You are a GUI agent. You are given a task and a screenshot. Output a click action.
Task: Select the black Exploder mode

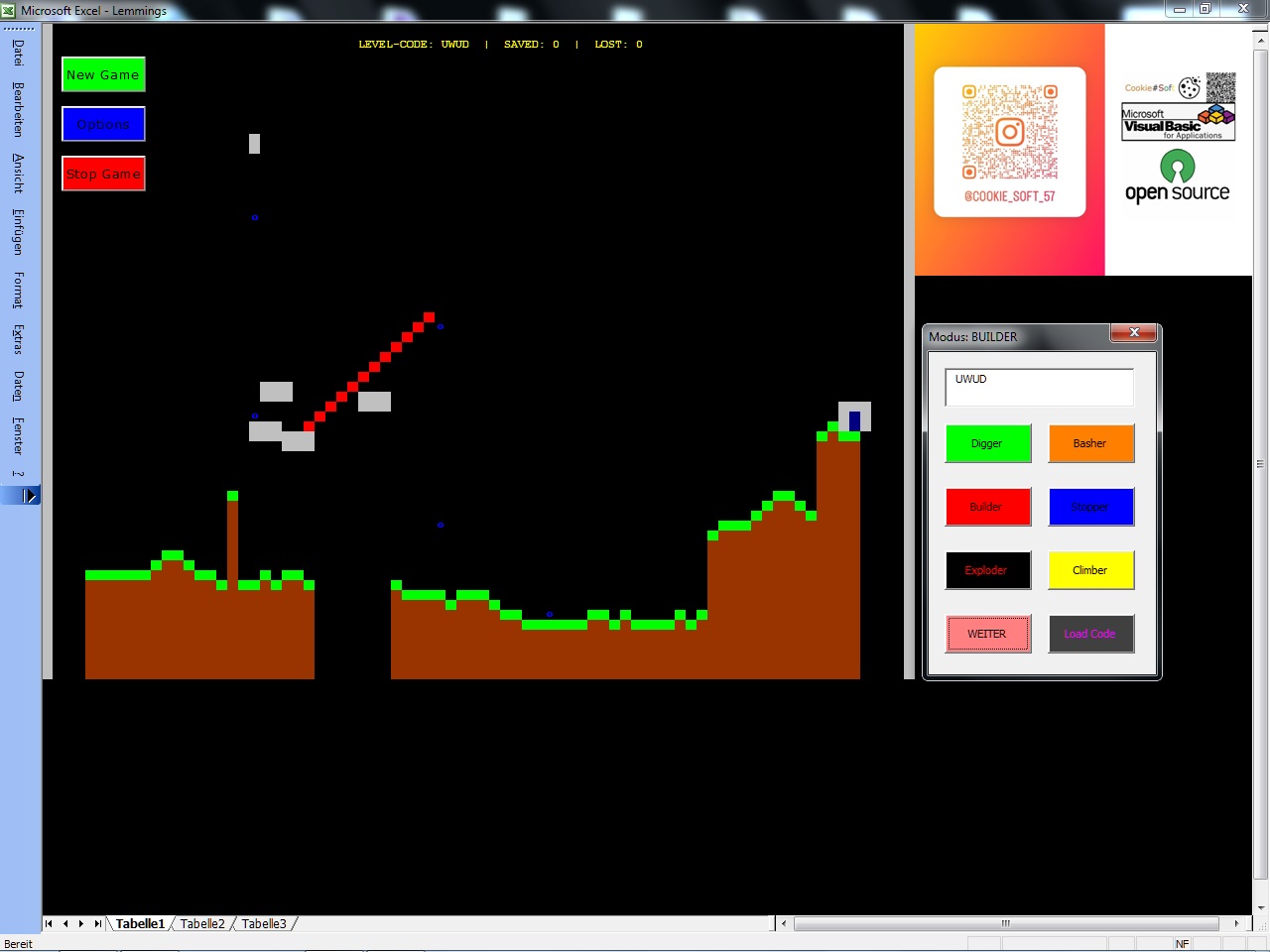click(988, 570)
